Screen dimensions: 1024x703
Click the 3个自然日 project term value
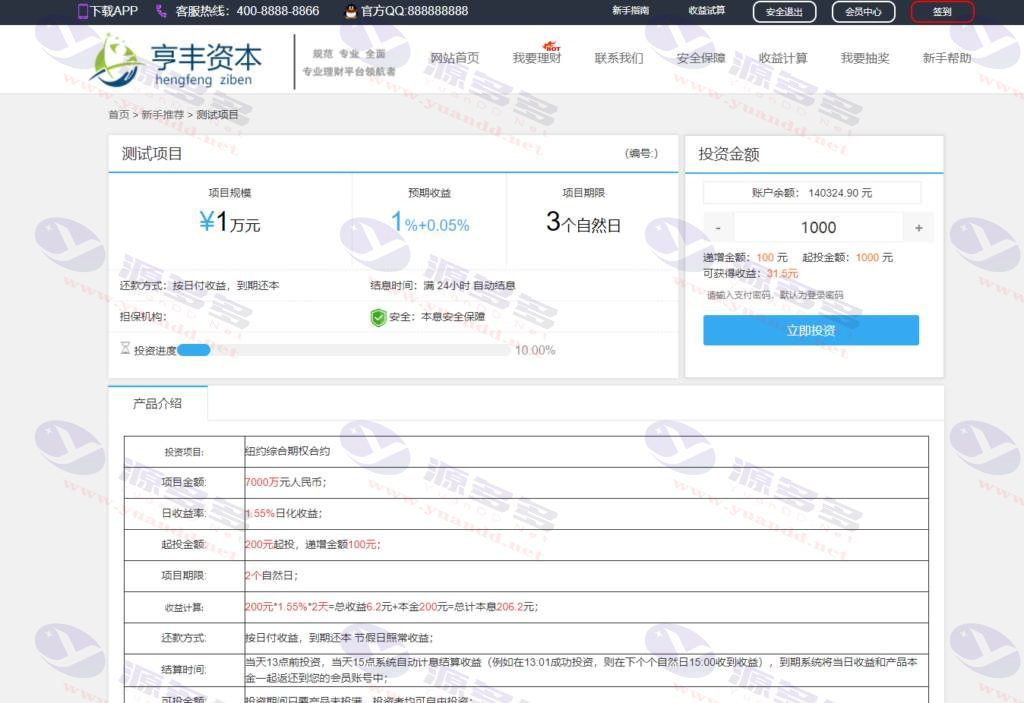click(x=583, y=222)
